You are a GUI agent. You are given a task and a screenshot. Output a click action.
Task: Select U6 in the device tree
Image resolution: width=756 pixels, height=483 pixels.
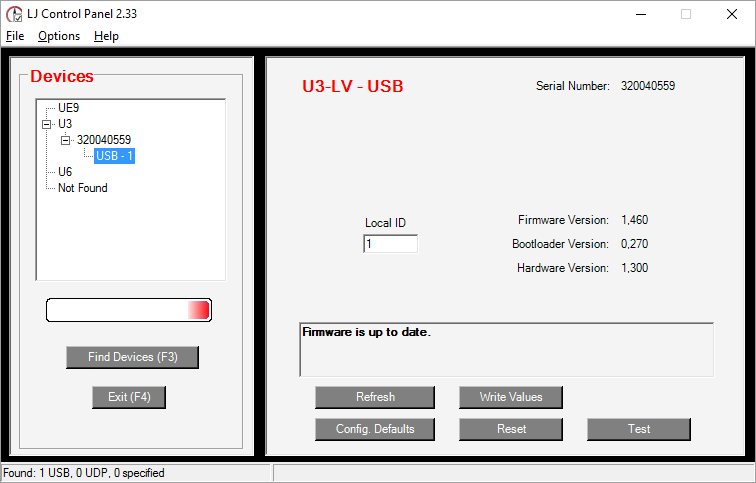click(x=65, y=172)
